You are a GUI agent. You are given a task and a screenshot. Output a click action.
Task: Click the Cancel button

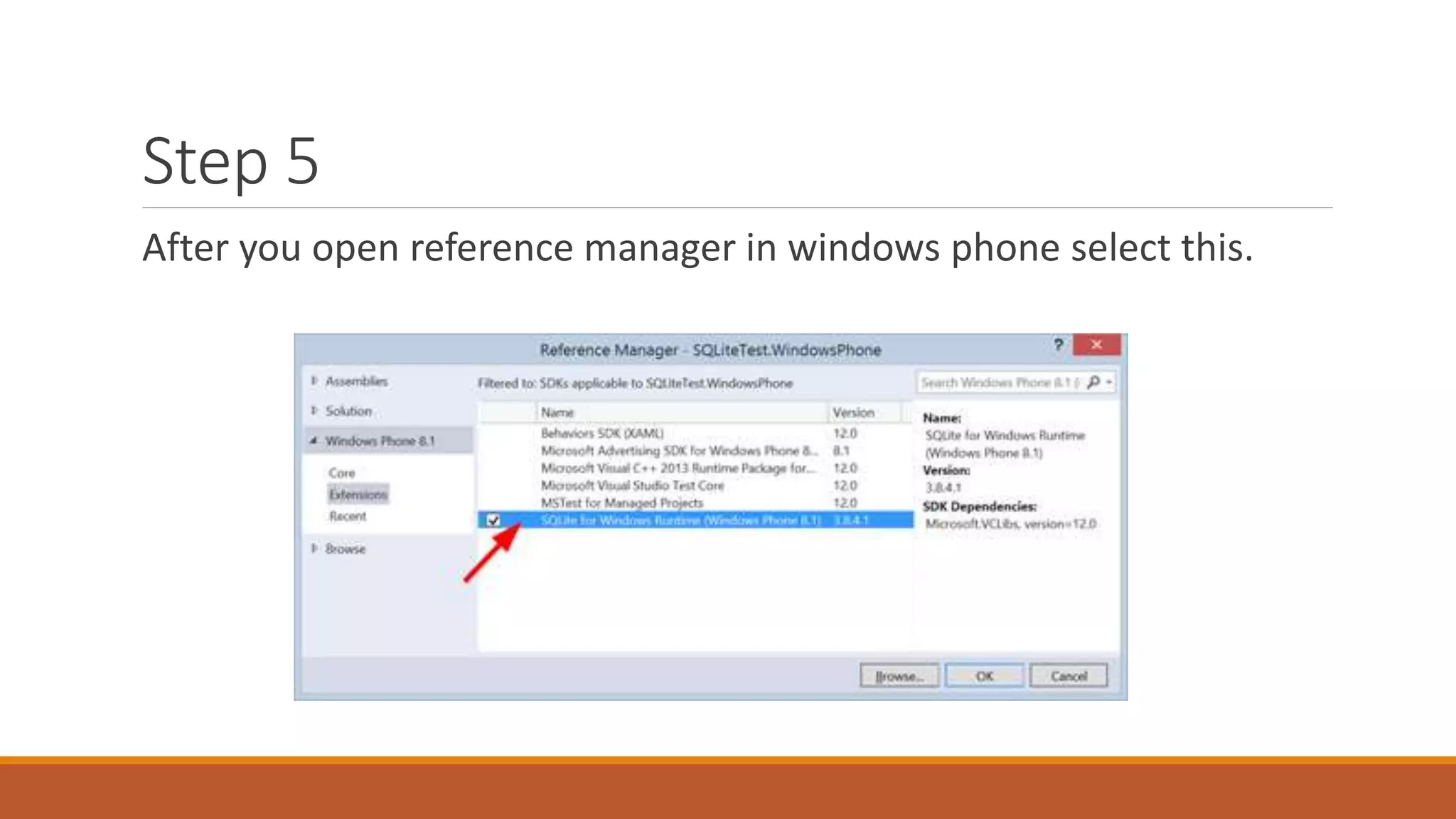(1069, 676)
